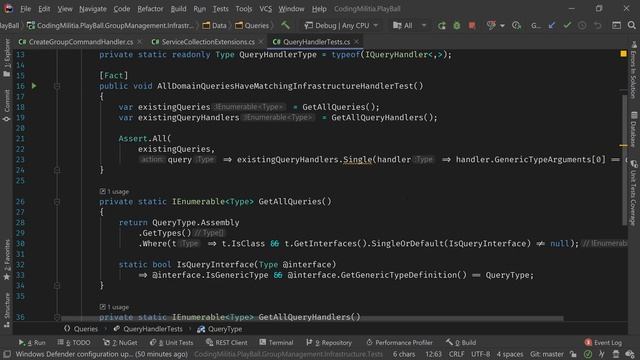Open the Event Log

(x=603, y=342)
